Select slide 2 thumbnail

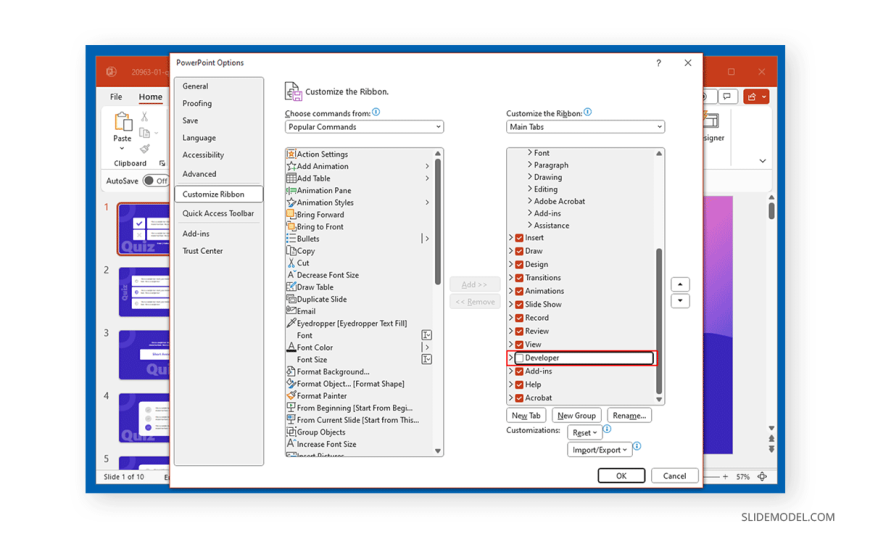tap(143, 291)
